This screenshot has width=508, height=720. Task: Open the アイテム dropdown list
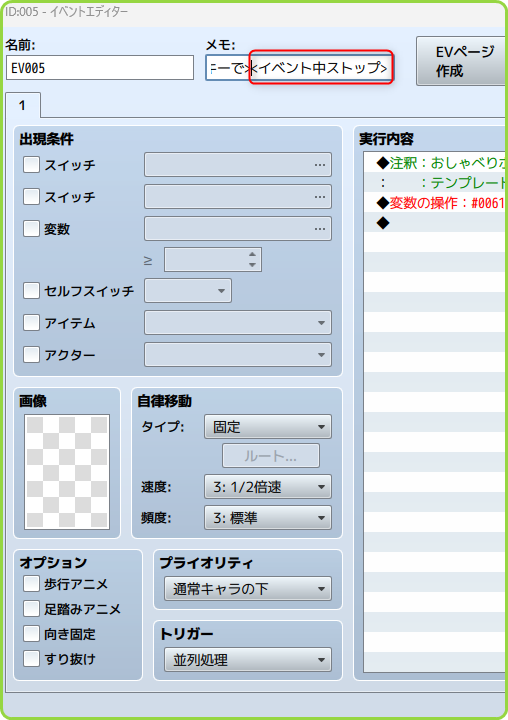pyautogui.click(x=238, y=323)
